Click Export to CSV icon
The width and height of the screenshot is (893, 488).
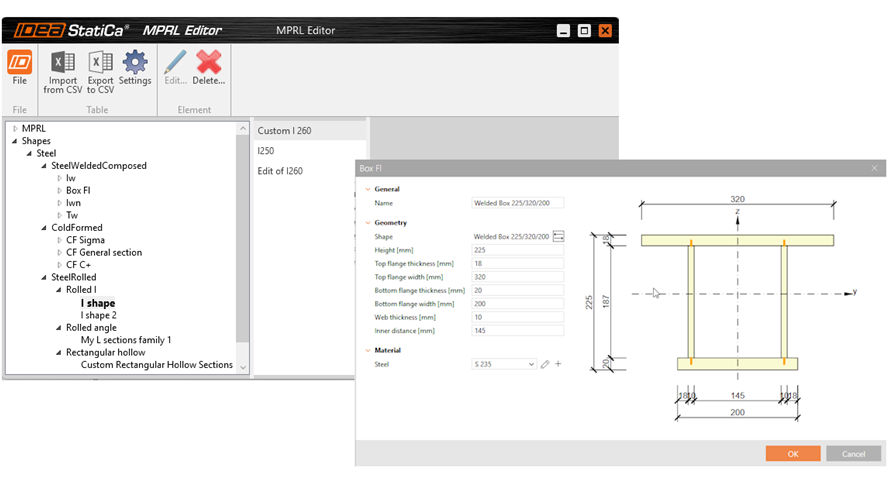pos(99,64)
